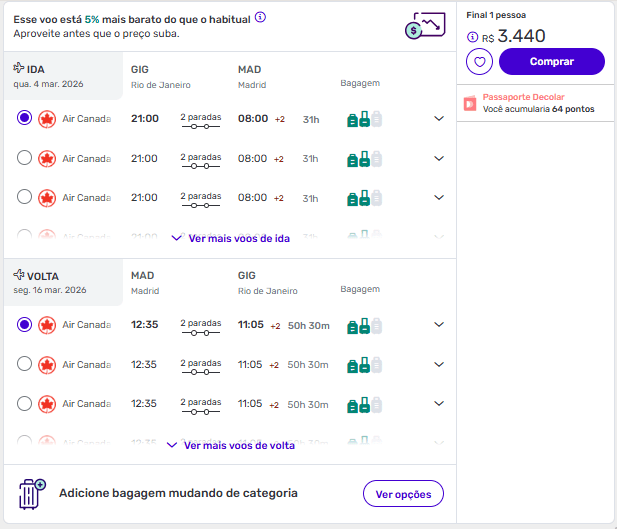The width and height of the screenshot is (617, 529).
Task: Click baggage icons of first outbound flight
Action: [364, 119]
